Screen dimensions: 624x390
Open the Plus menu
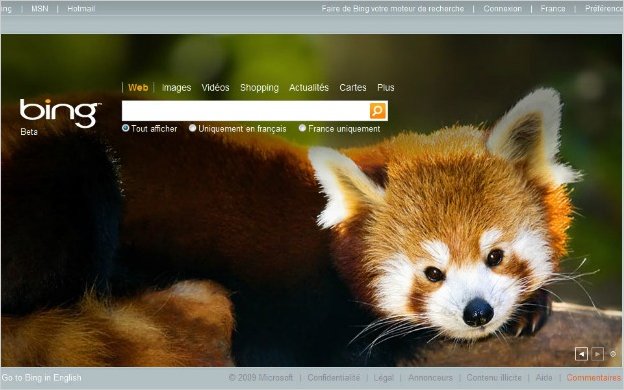[386, 88]
